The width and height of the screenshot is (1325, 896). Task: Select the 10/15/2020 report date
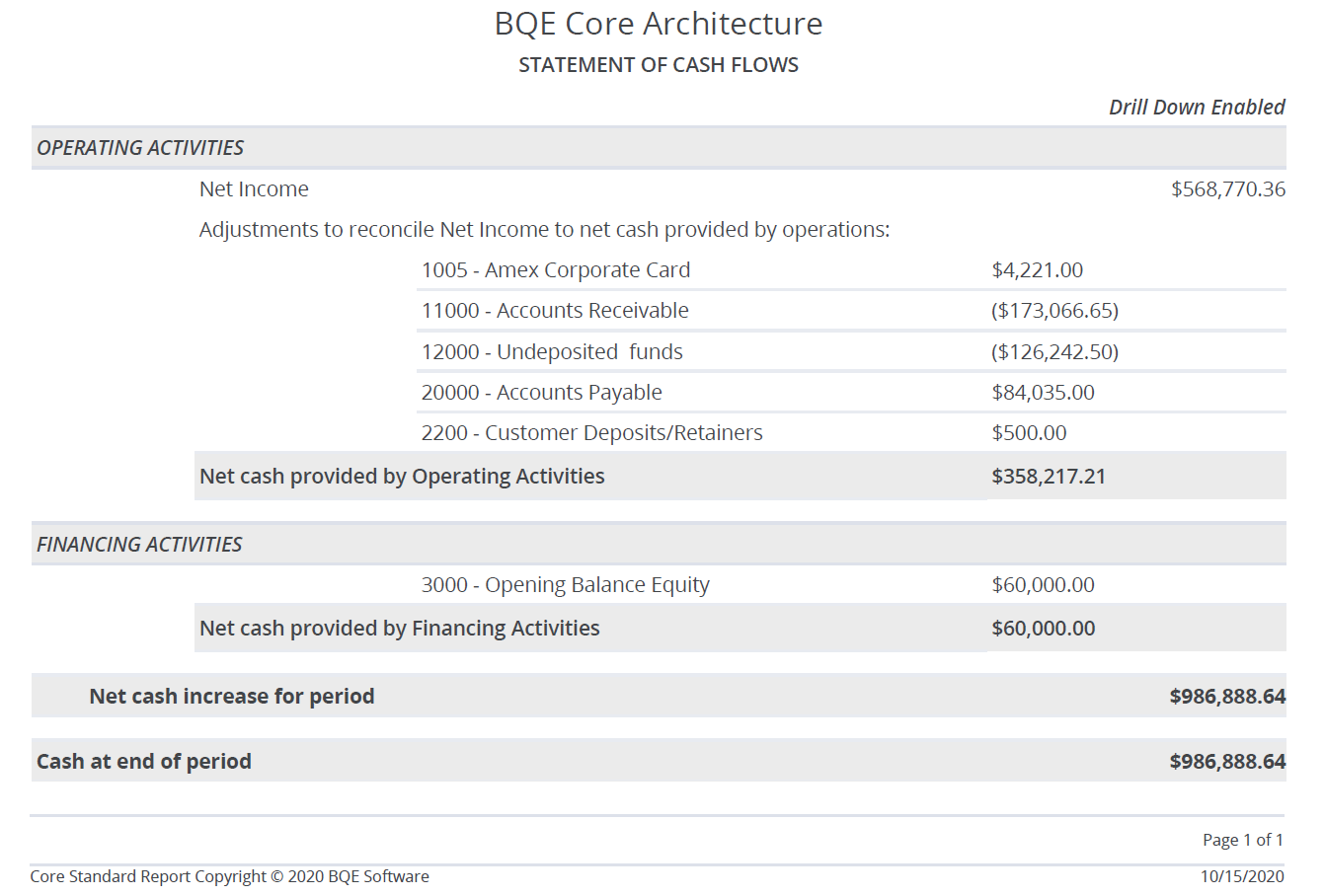1242,876
